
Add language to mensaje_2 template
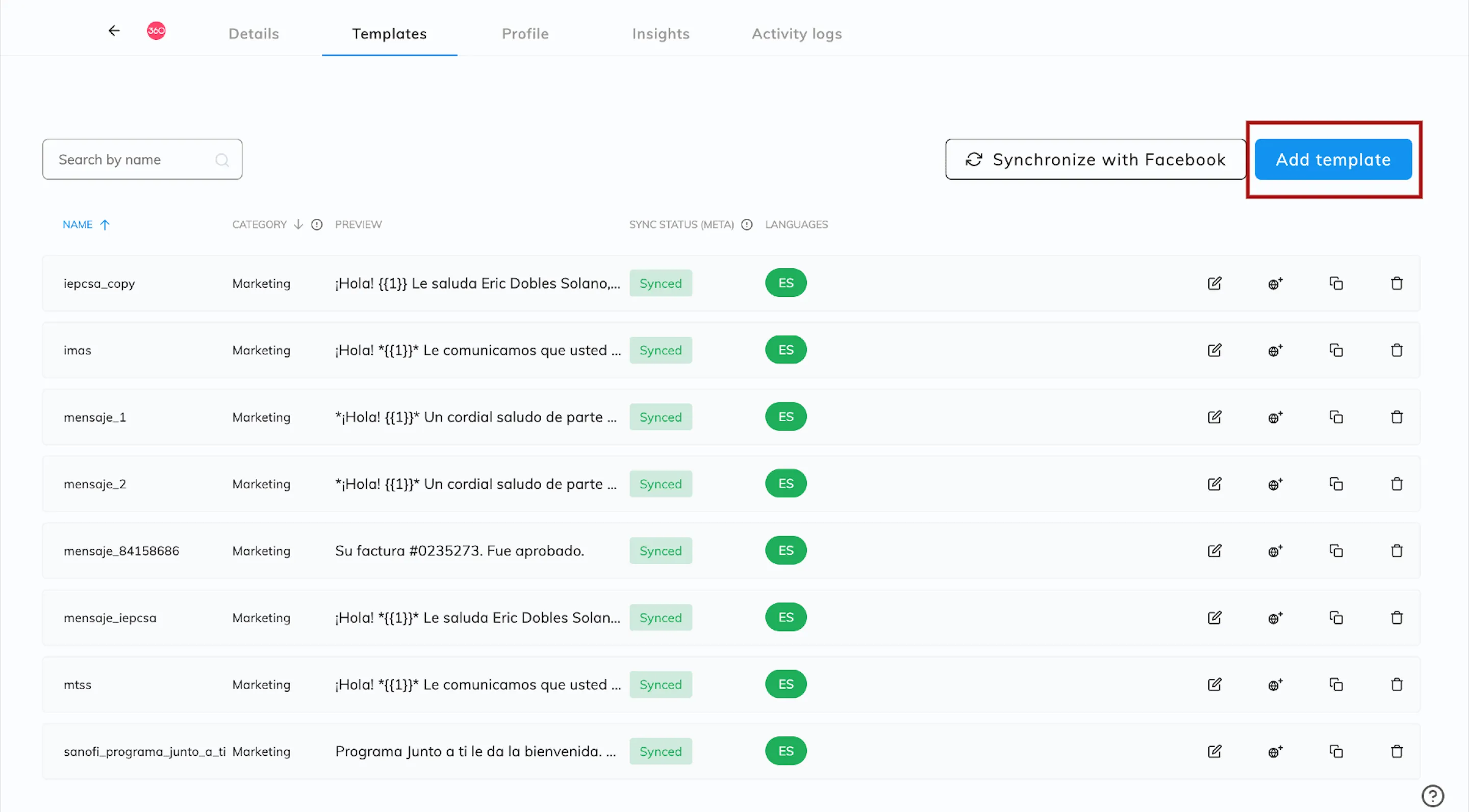(x=1275, y=484)
